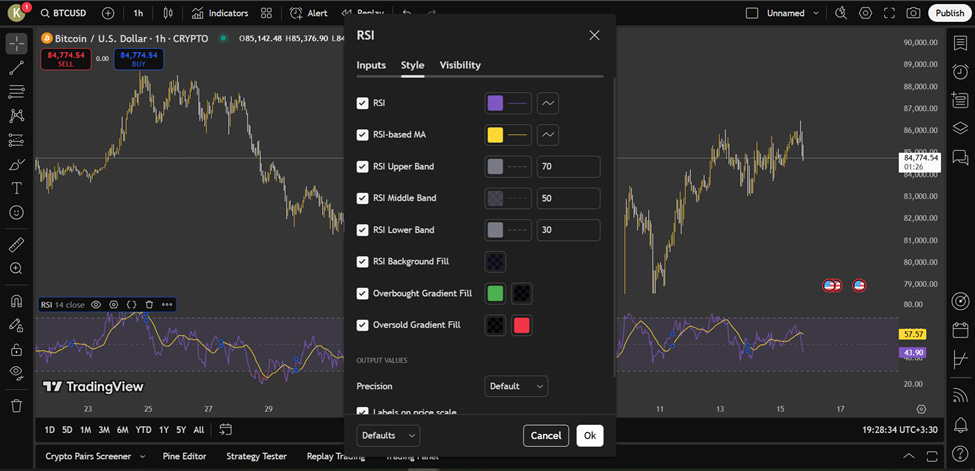Open RSI-based MA plot style selector
The width and height of the screenshot is (975, 471).
coord(548,135)
